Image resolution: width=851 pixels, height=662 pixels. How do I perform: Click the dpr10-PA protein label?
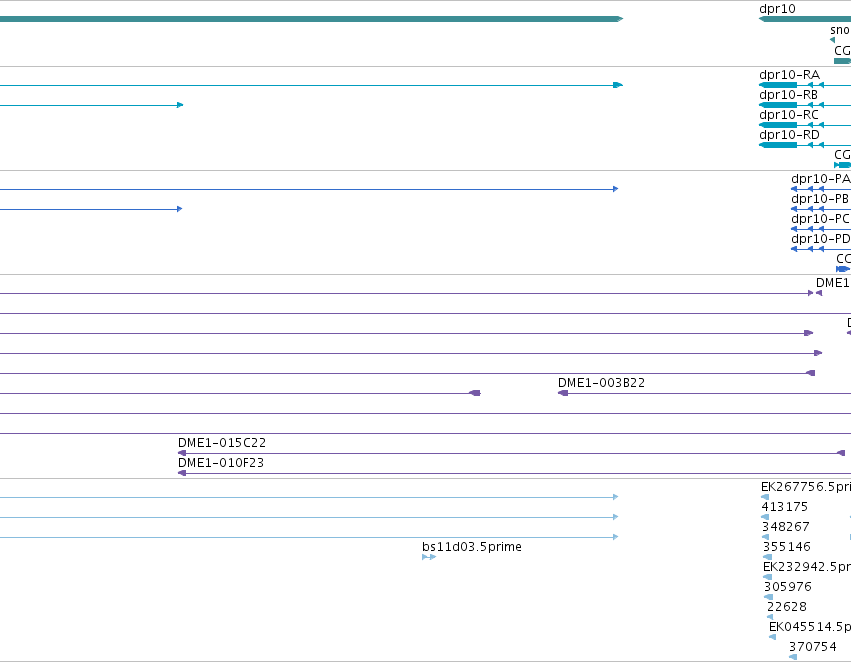click(821, 179)
